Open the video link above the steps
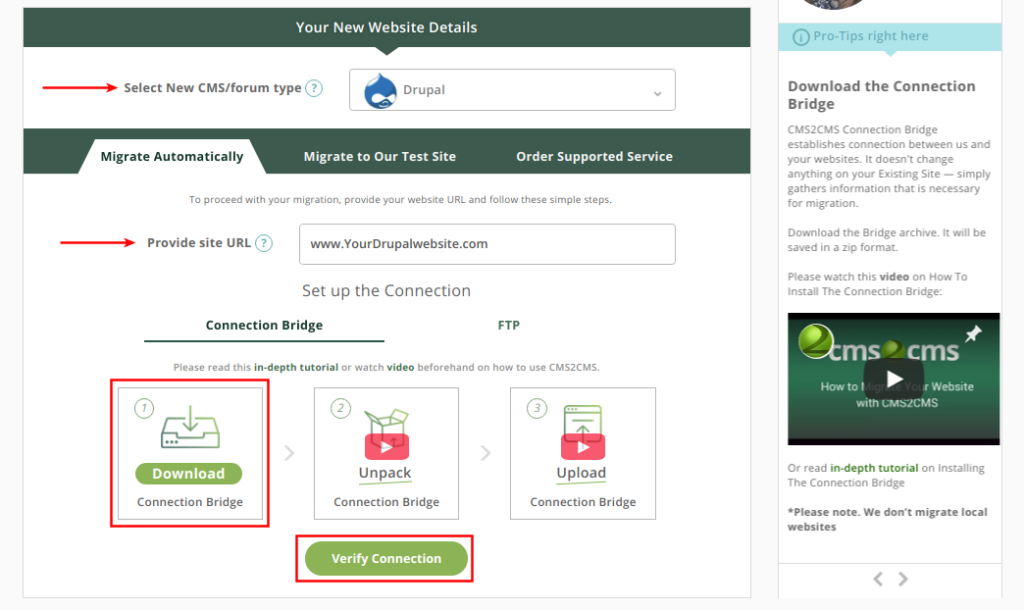This screenshot has height=610, width=1024. tap(400, 367)
